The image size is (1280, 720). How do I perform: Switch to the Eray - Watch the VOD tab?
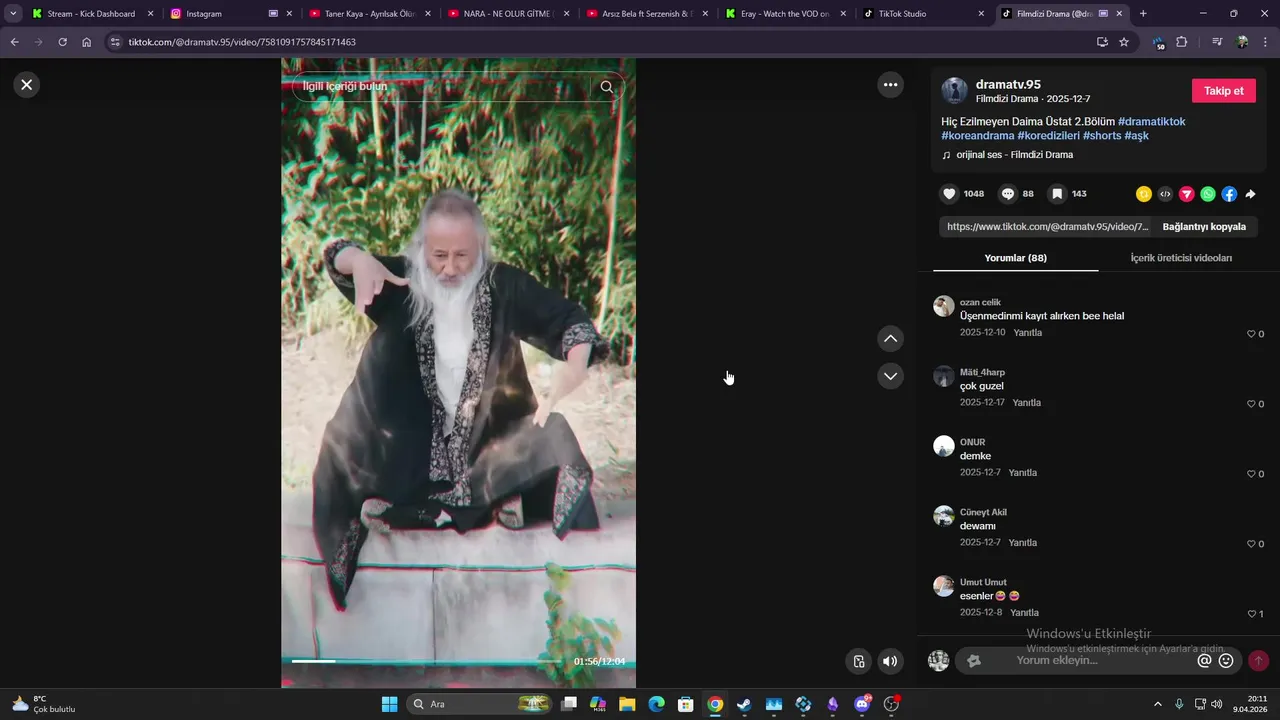(784, 14)
